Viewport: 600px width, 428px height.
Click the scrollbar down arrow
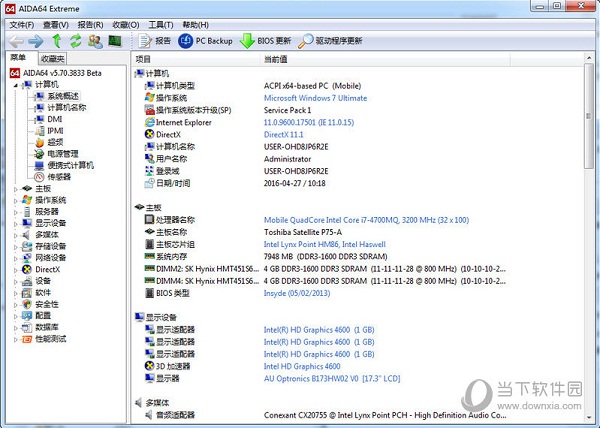pos(589,417)
